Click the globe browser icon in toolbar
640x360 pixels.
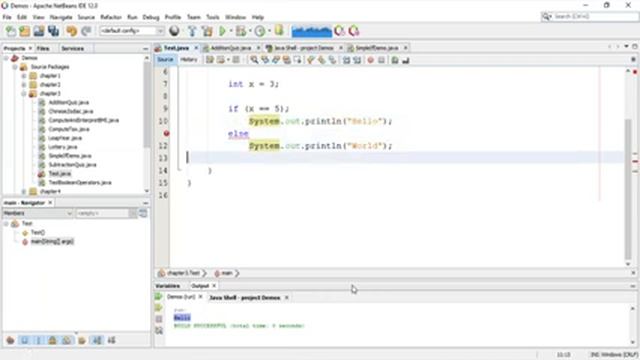click(174, 31)
